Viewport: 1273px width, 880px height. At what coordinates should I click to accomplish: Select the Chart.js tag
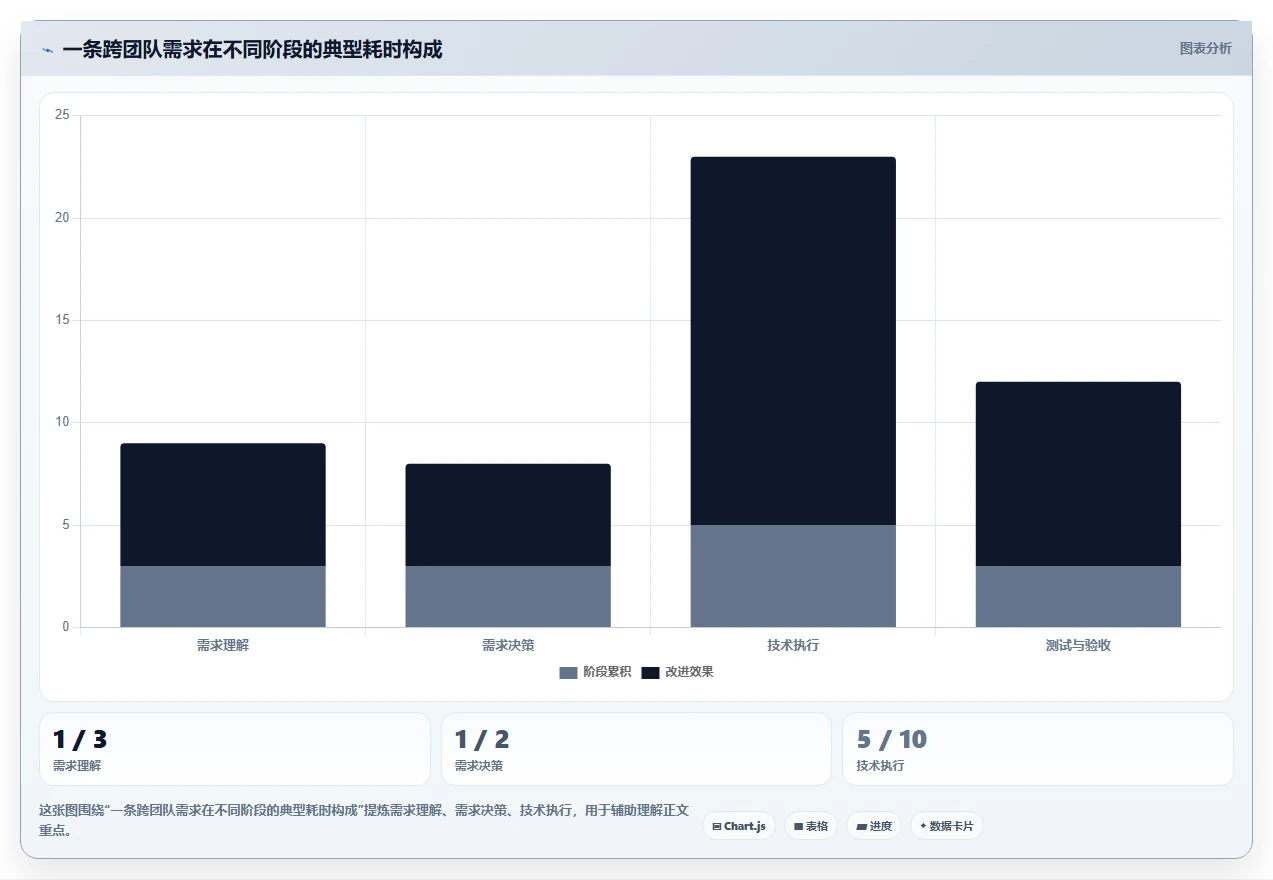click(739, 826)
